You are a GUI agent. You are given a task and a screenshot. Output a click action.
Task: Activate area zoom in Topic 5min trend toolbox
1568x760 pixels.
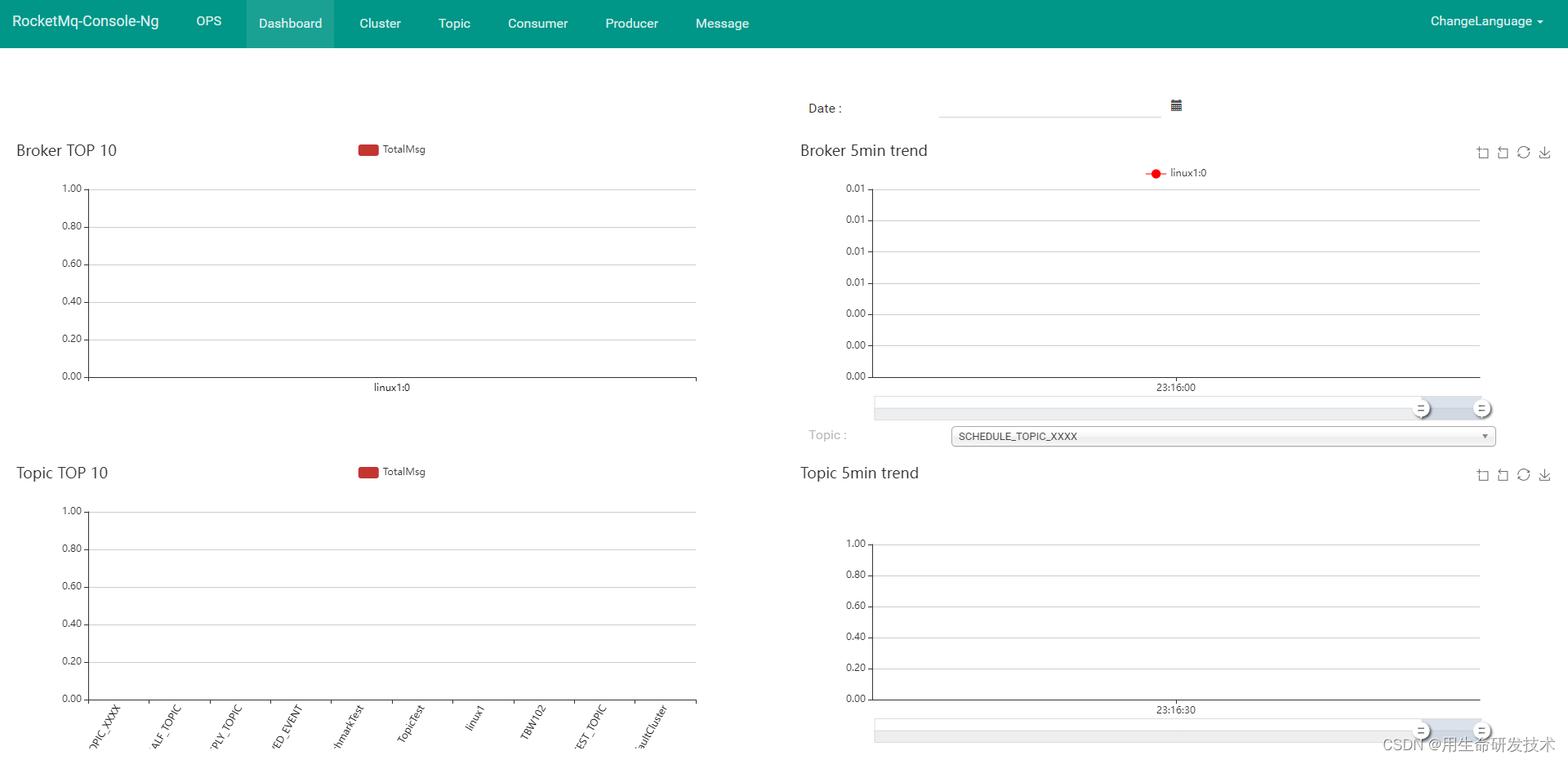click(1483, 475)
